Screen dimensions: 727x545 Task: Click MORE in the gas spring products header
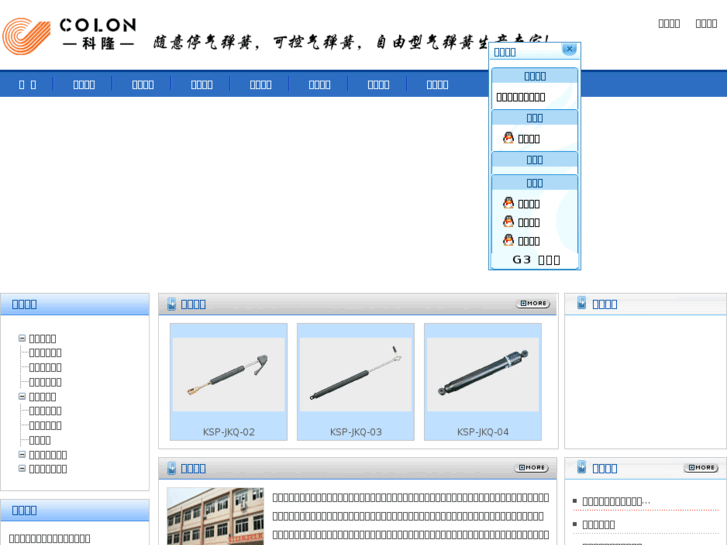[x=533, y=303]
